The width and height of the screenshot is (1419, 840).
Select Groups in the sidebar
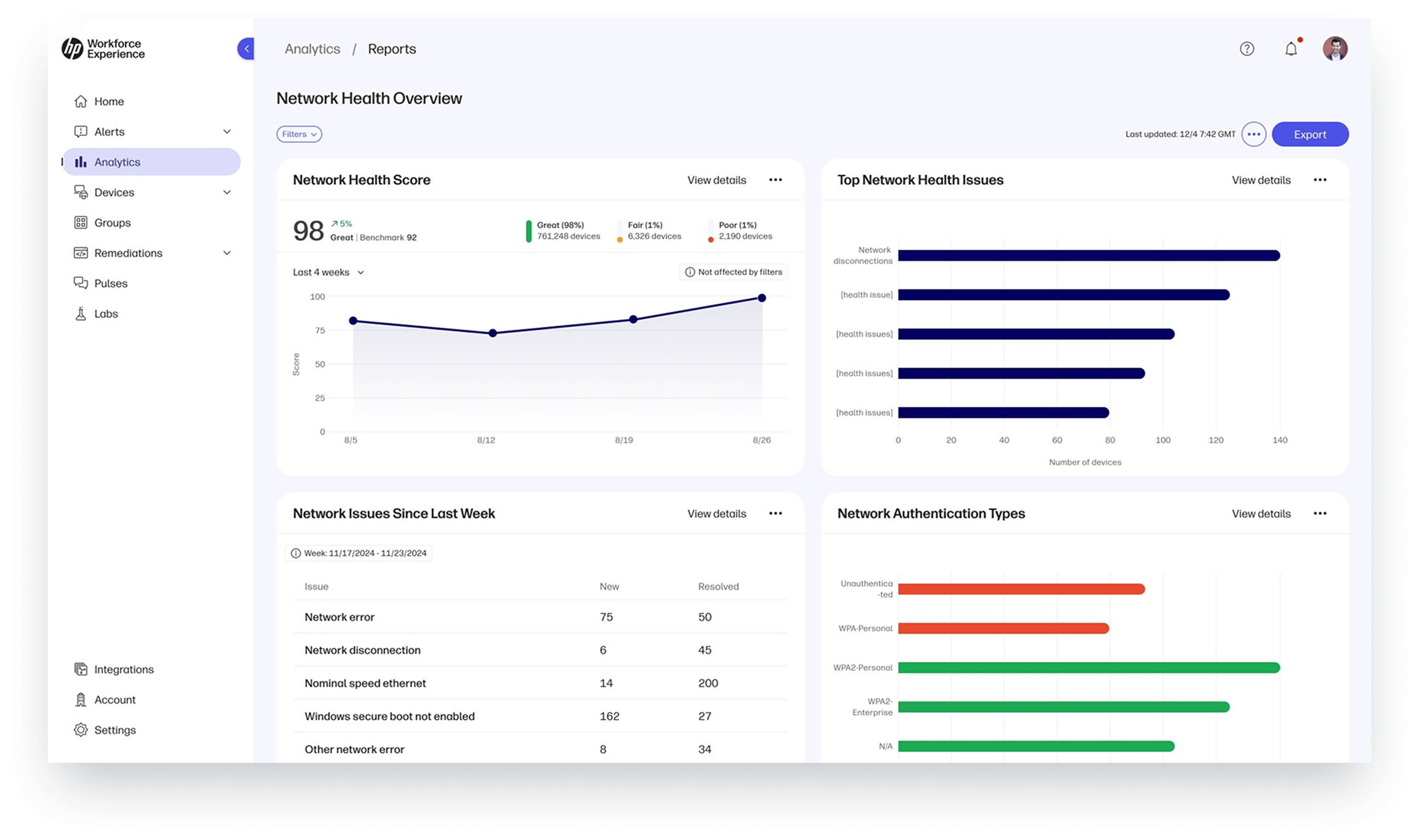[x=112, y=222]
